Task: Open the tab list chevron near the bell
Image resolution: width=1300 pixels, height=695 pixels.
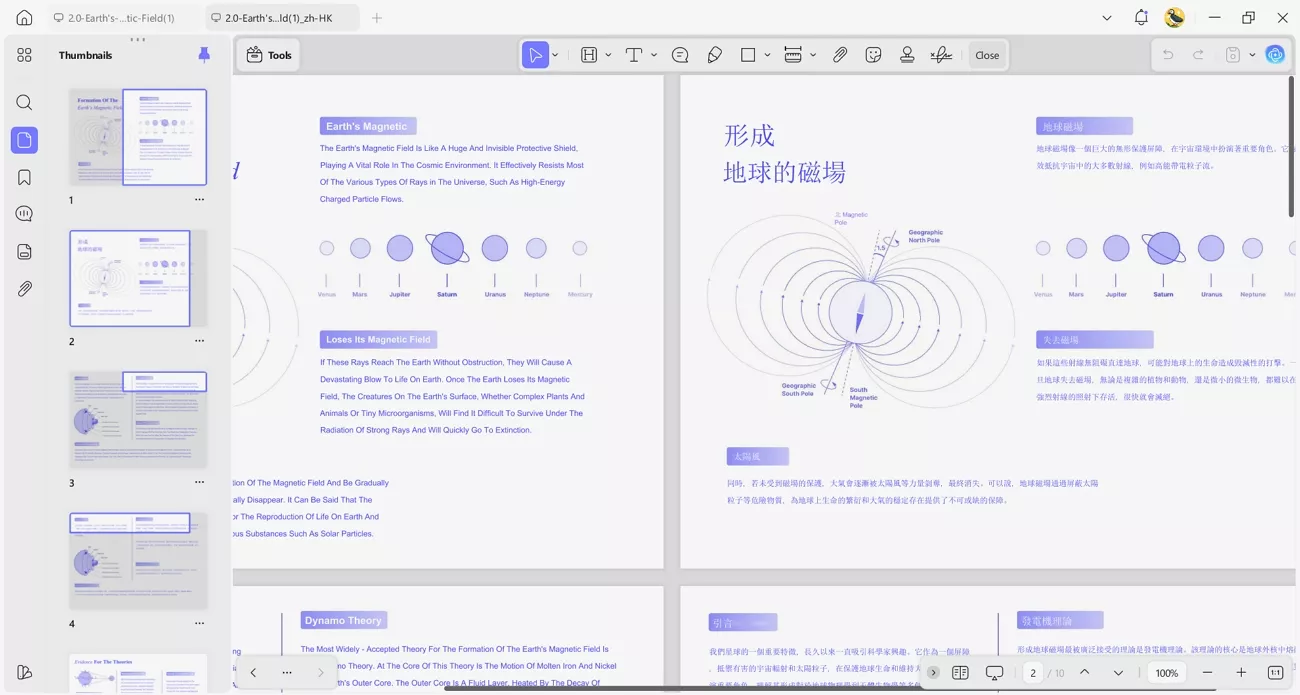Action: click(1105, 17)
